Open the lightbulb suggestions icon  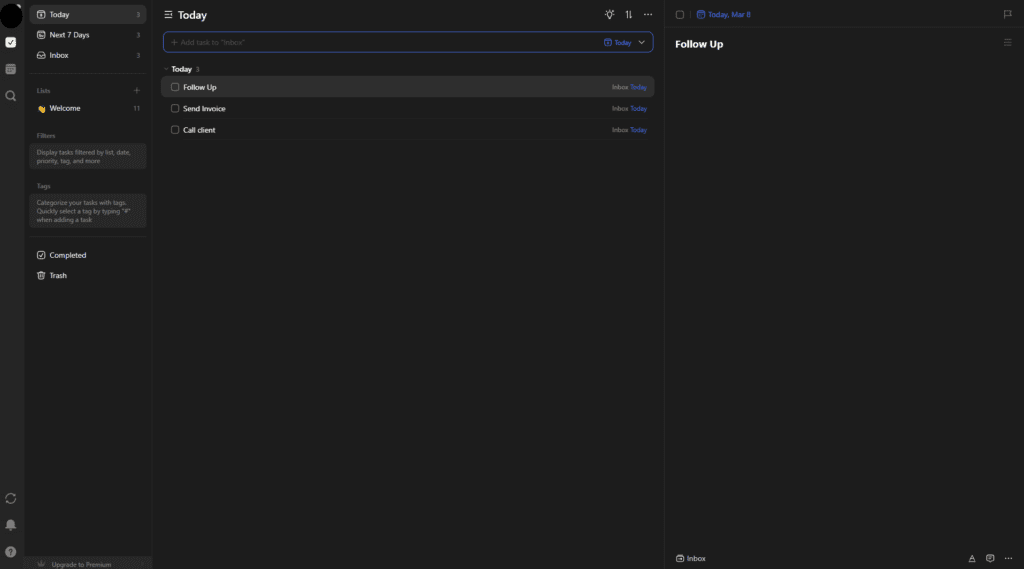point(609,14)
